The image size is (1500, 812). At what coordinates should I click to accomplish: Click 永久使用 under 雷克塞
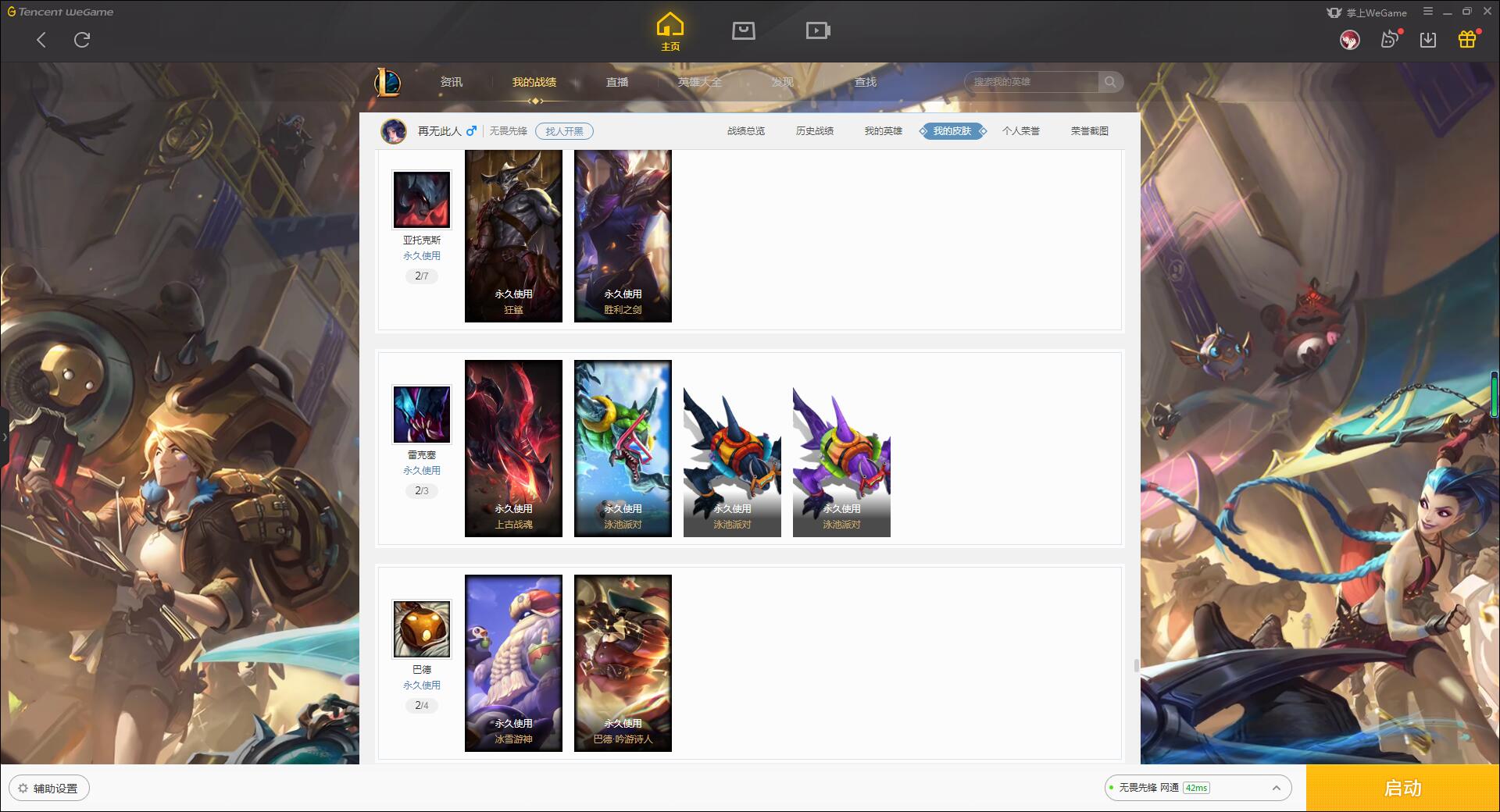point(422,471)
